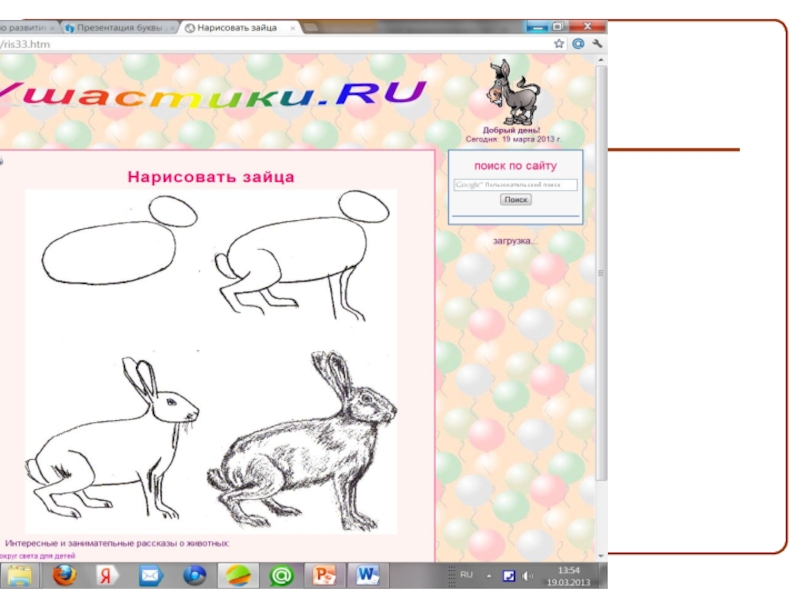
Task: Open Windows Explorer folder icon in taskbar
Action: pos(20,576)
